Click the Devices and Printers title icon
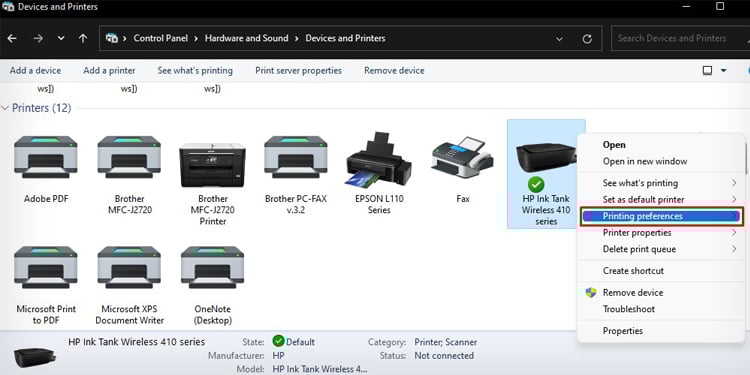750x375 pixels. point(8,7)
